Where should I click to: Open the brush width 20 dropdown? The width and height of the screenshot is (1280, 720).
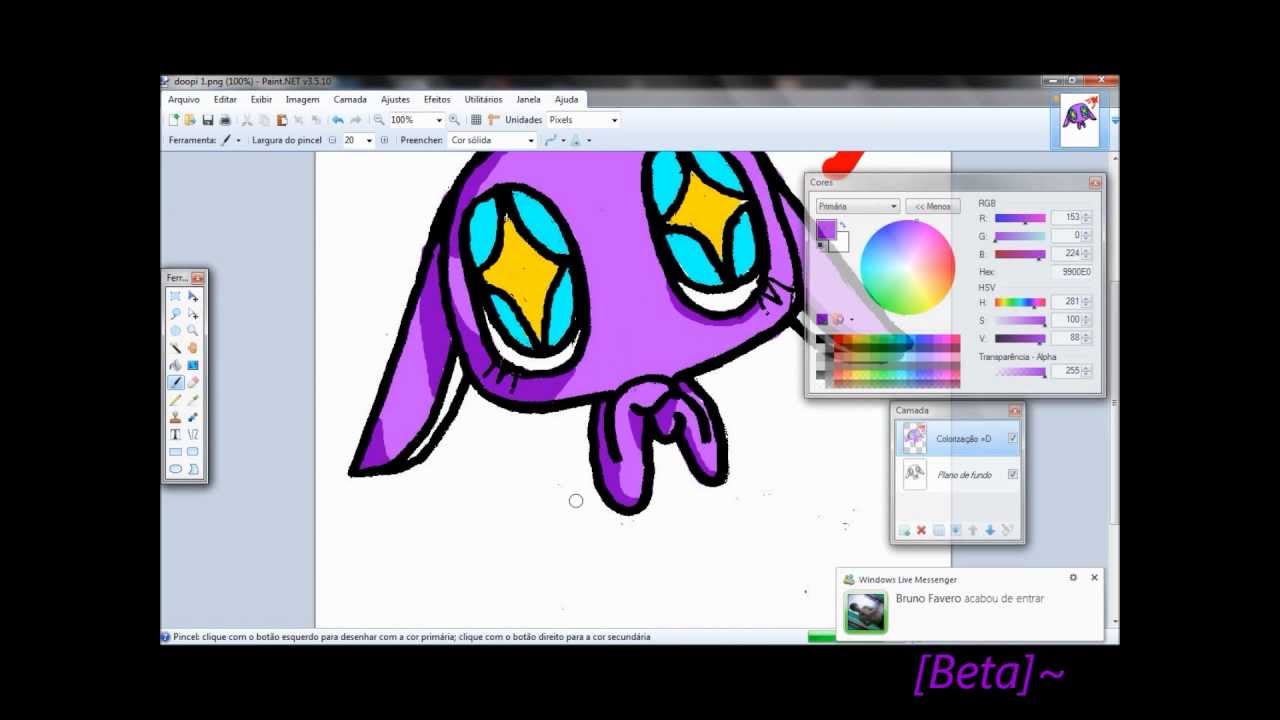[369, 141]
